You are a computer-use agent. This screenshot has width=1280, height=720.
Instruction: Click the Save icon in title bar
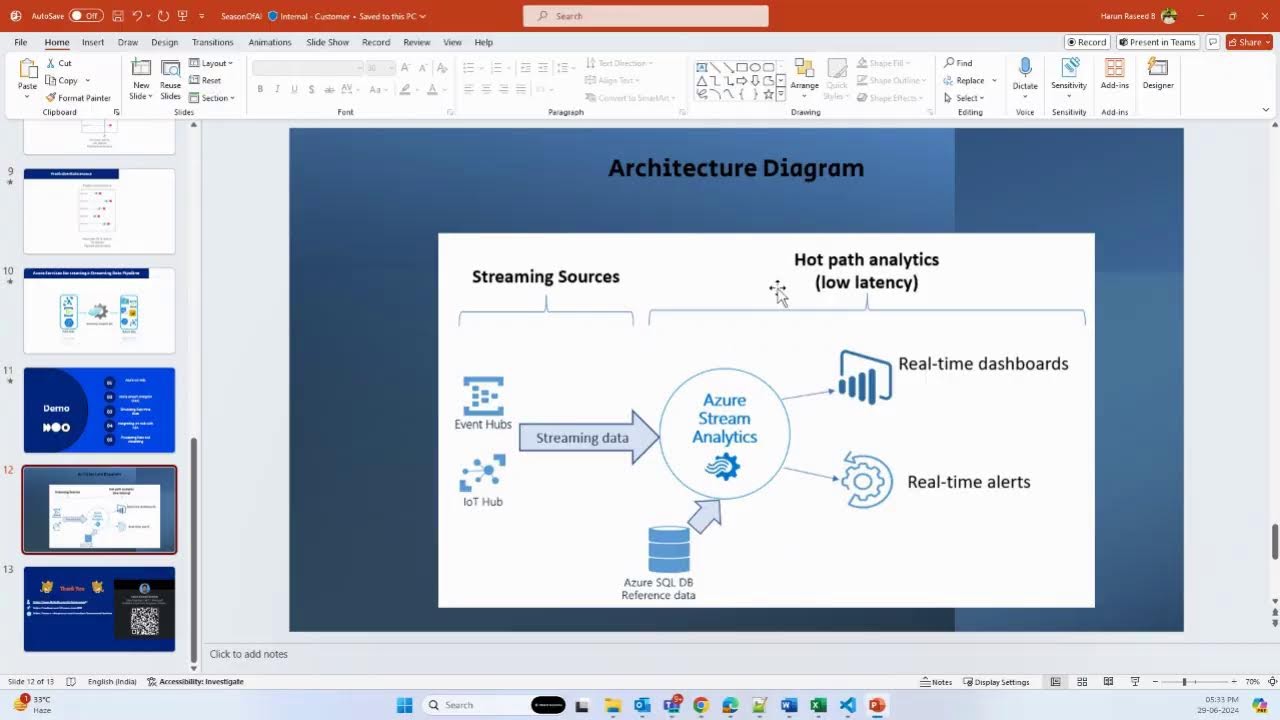click(119, 16)
